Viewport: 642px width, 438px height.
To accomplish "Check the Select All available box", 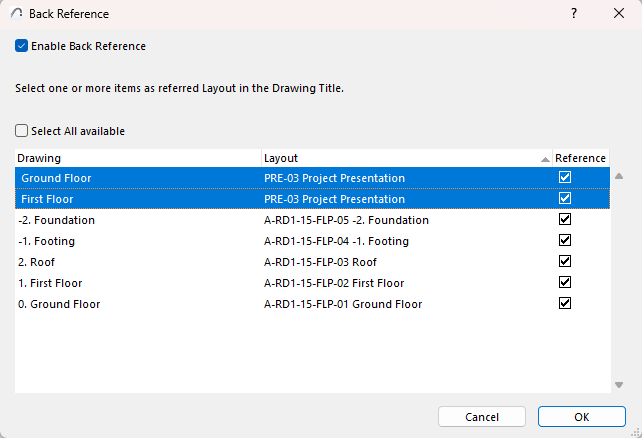I will pyautogui.click(x=22, y=131).
